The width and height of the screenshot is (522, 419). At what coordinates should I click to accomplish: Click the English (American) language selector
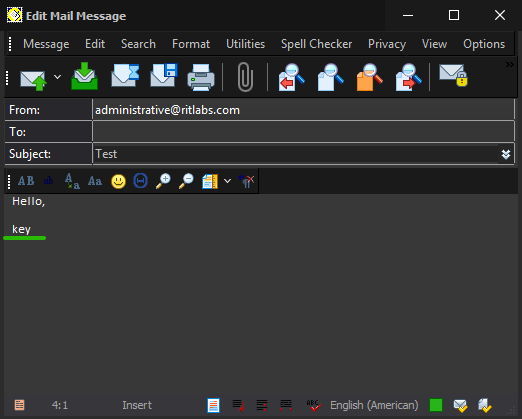pyautogui.click(x=374, y=405)
